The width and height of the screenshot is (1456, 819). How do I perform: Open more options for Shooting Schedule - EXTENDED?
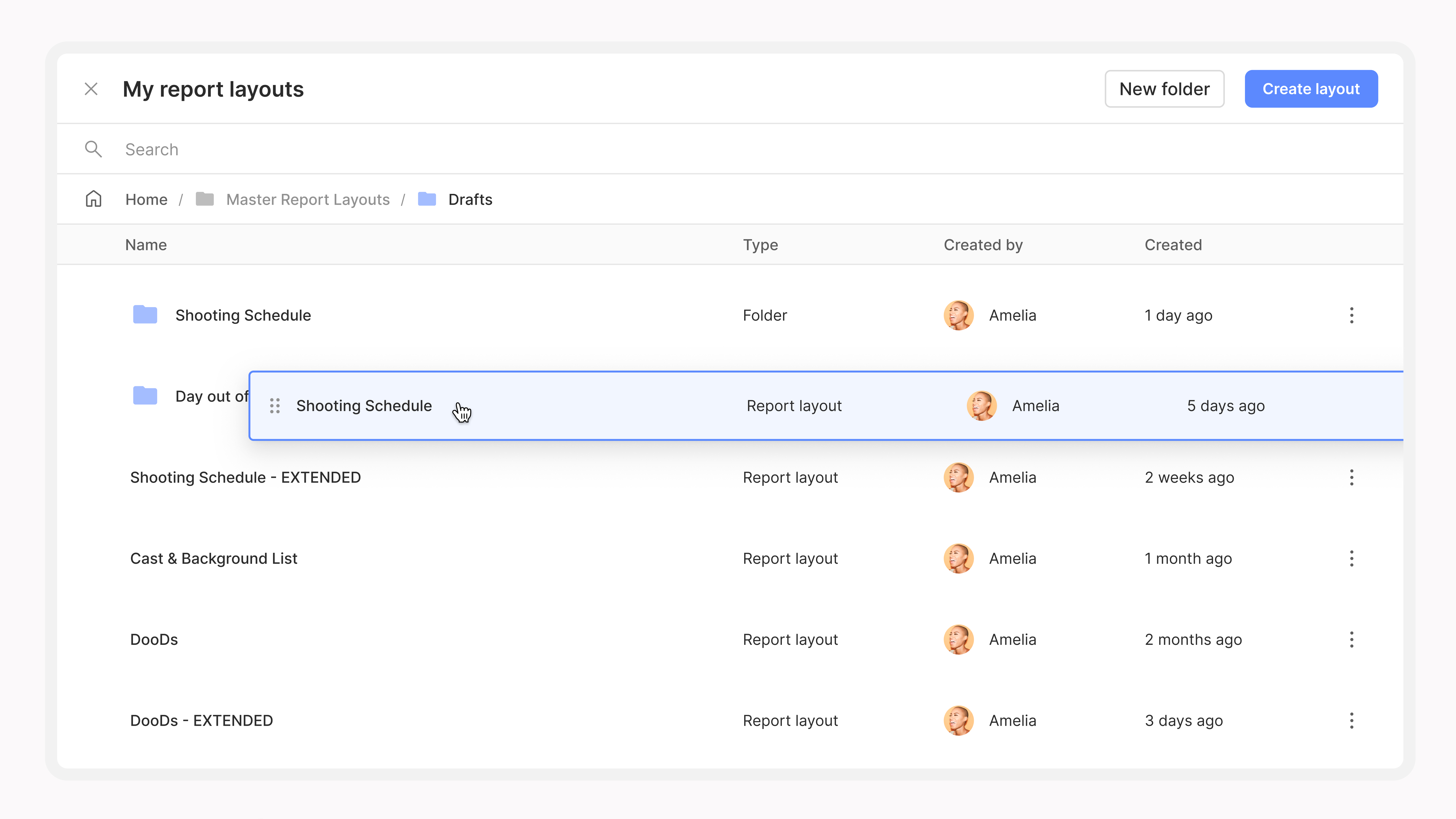(1351, 477)
